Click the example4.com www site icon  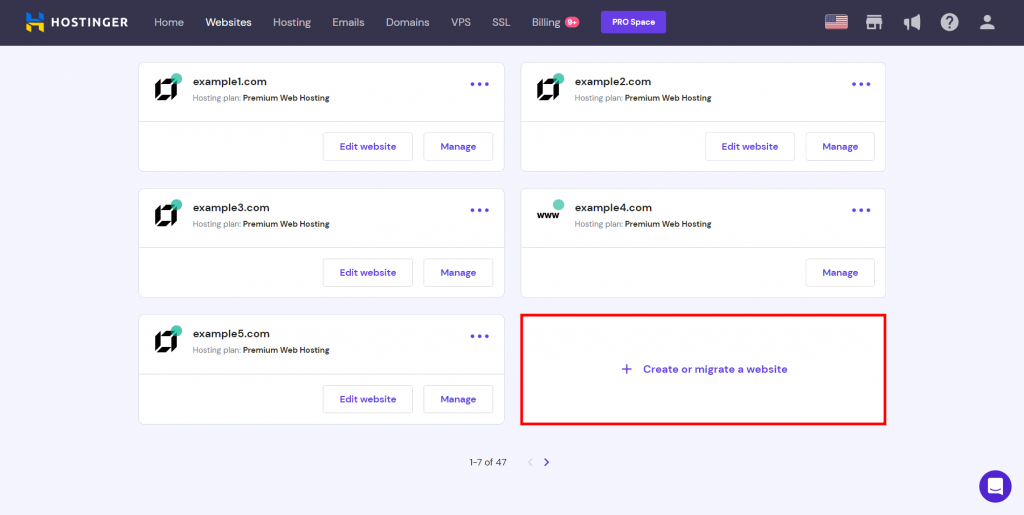(548, 214)
